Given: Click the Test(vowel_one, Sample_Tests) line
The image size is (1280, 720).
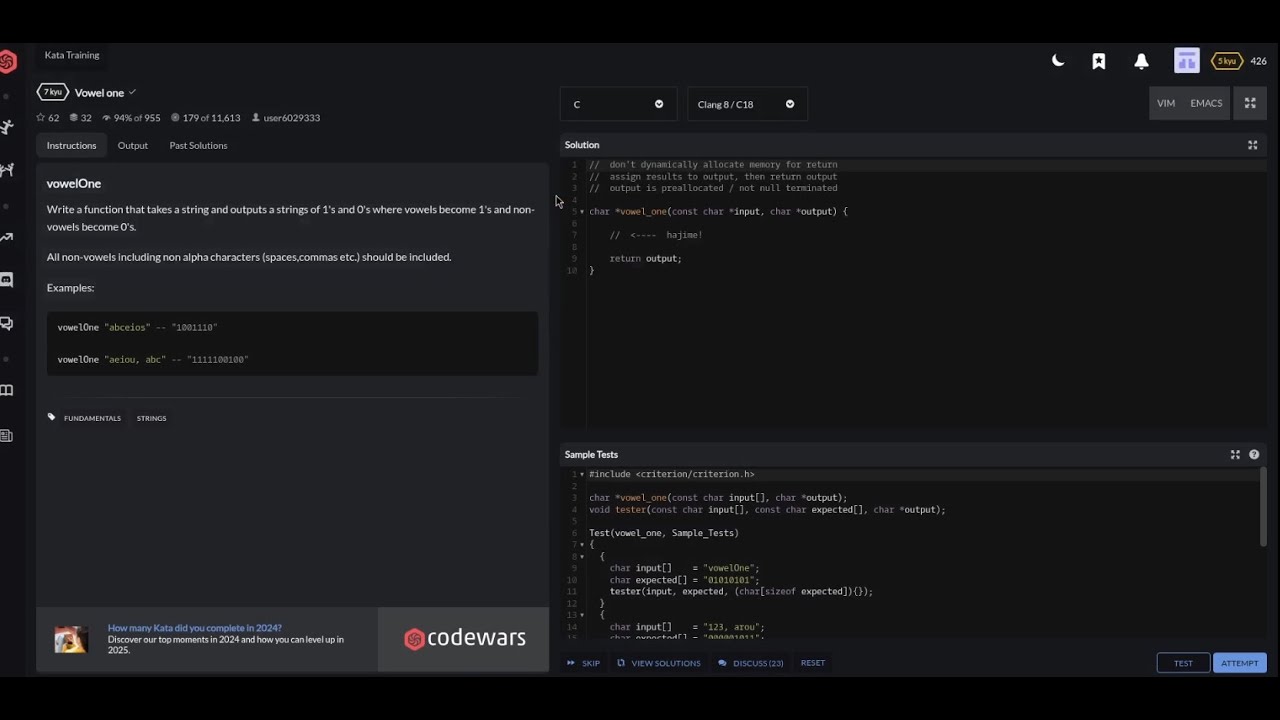Looking at the screenshot, I should (x=664, y=533).
